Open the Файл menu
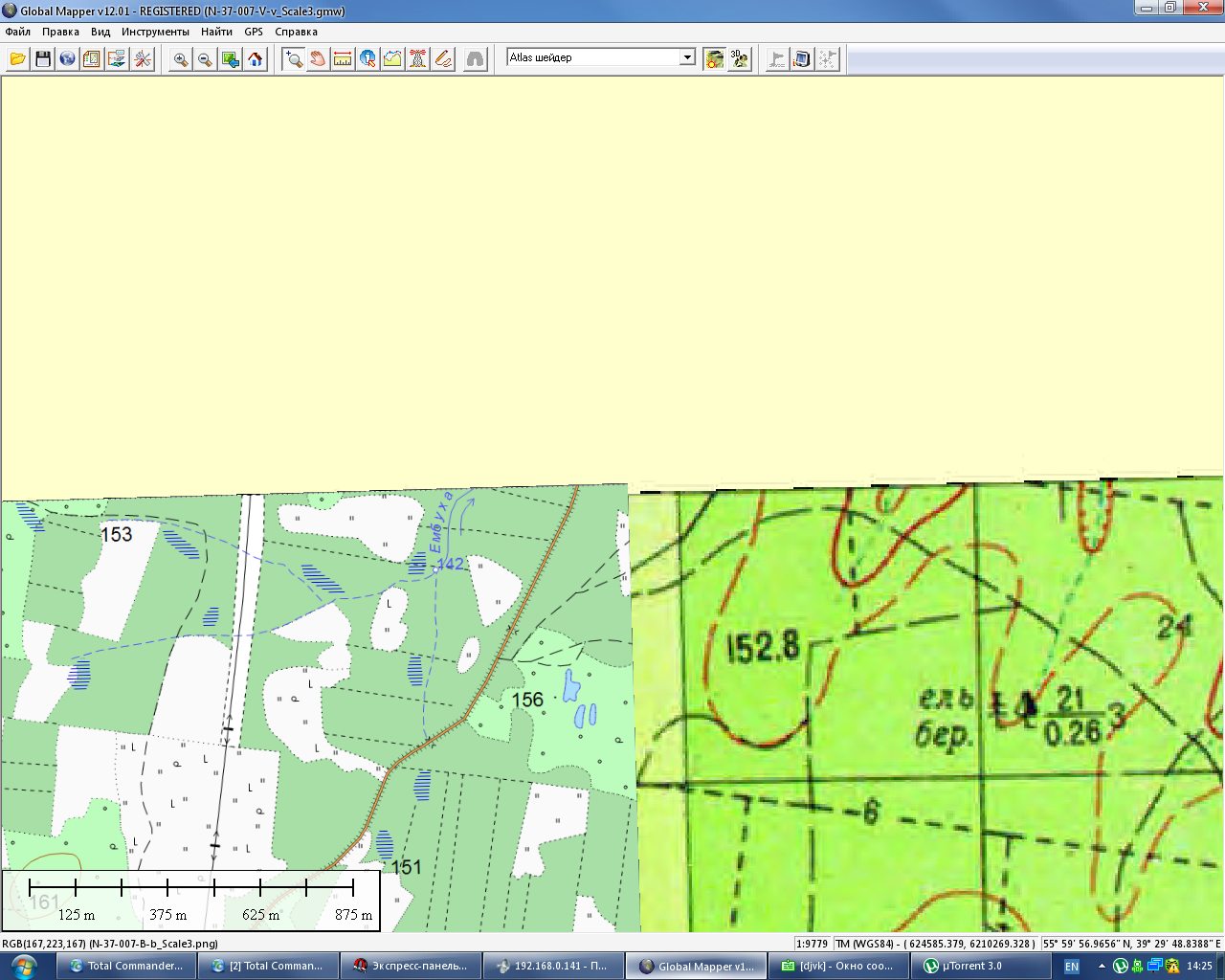The image size is (1225, 980). [17, 32]
